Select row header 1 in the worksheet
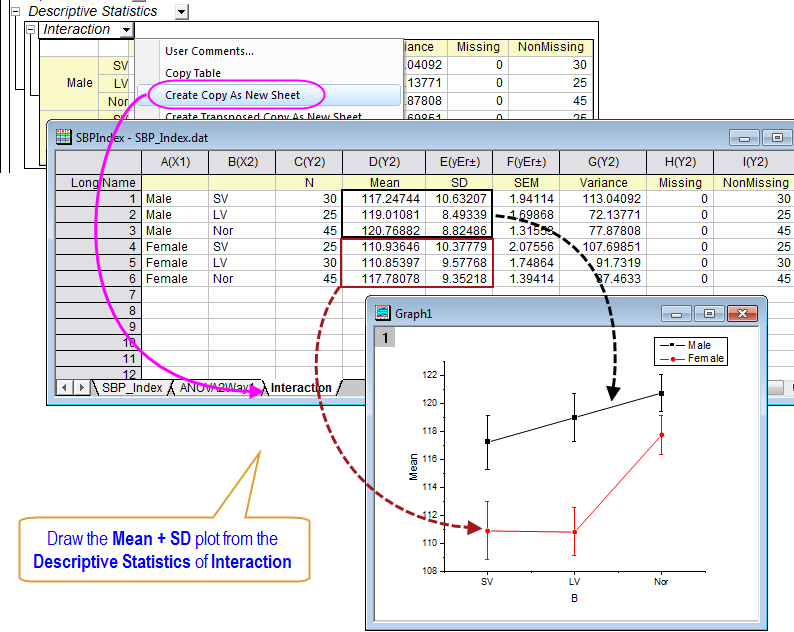The image size is (794, 632). tap(98, 199)
